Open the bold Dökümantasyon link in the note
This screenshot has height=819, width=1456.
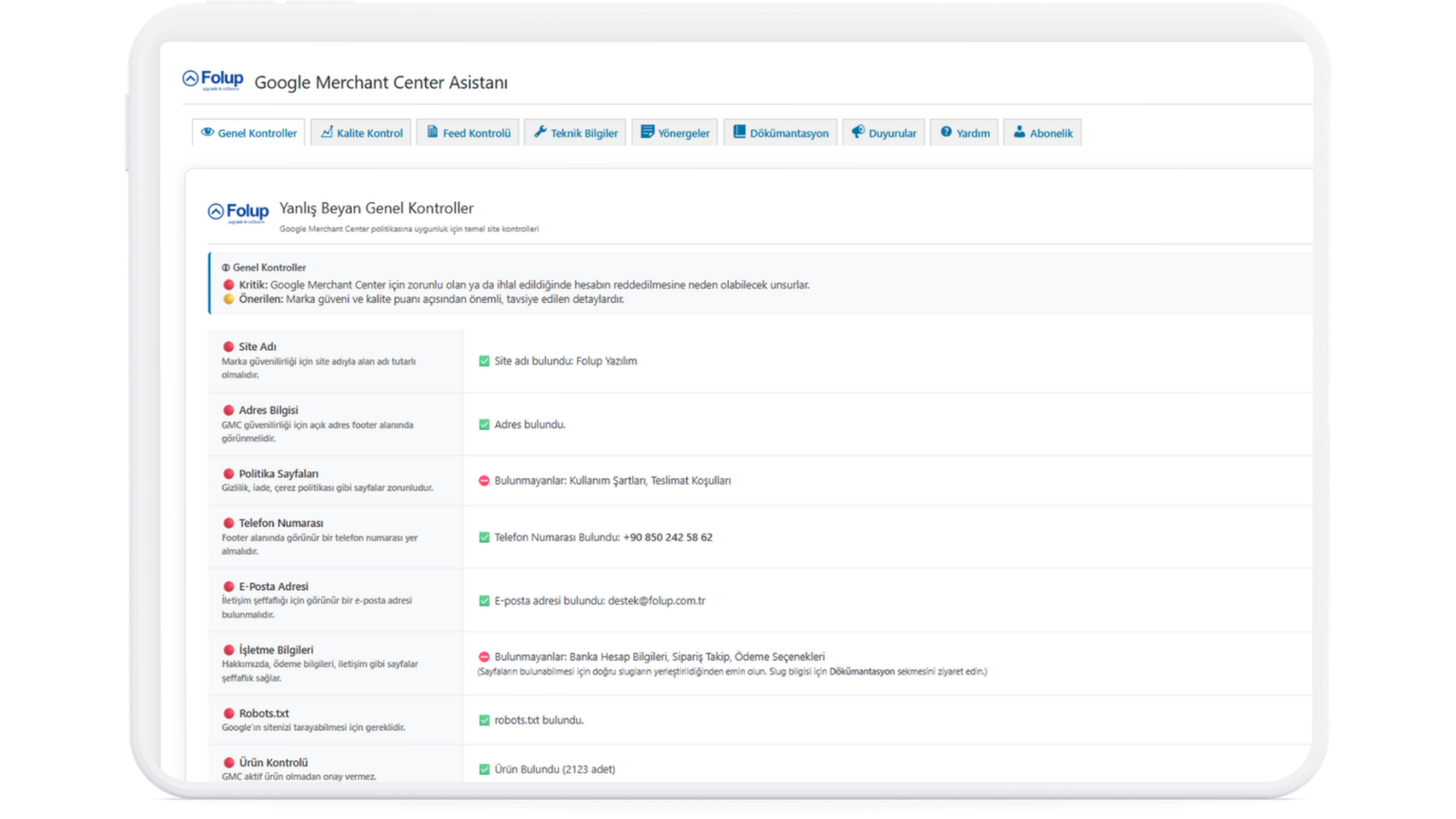(x=862, y=672)
